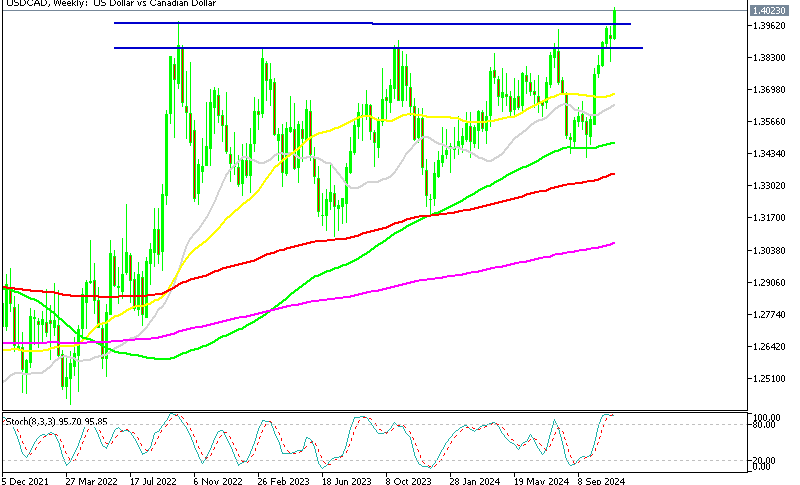800x485 pixels.
Task: Click the 1.38300 price axis label
Action: tap(769, 58)
